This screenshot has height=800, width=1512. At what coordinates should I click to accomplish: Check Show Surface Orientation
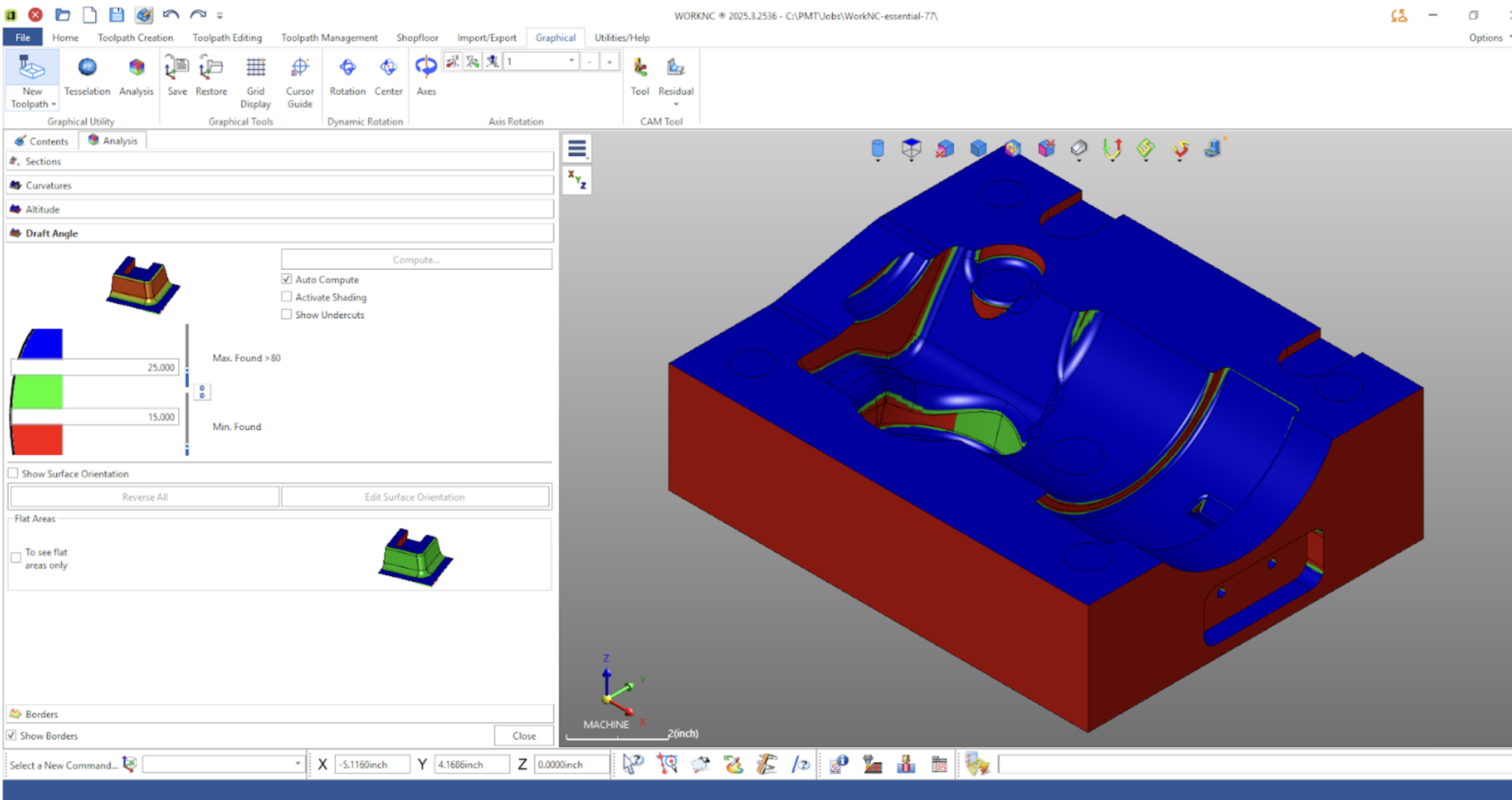[x=13, y=473]
